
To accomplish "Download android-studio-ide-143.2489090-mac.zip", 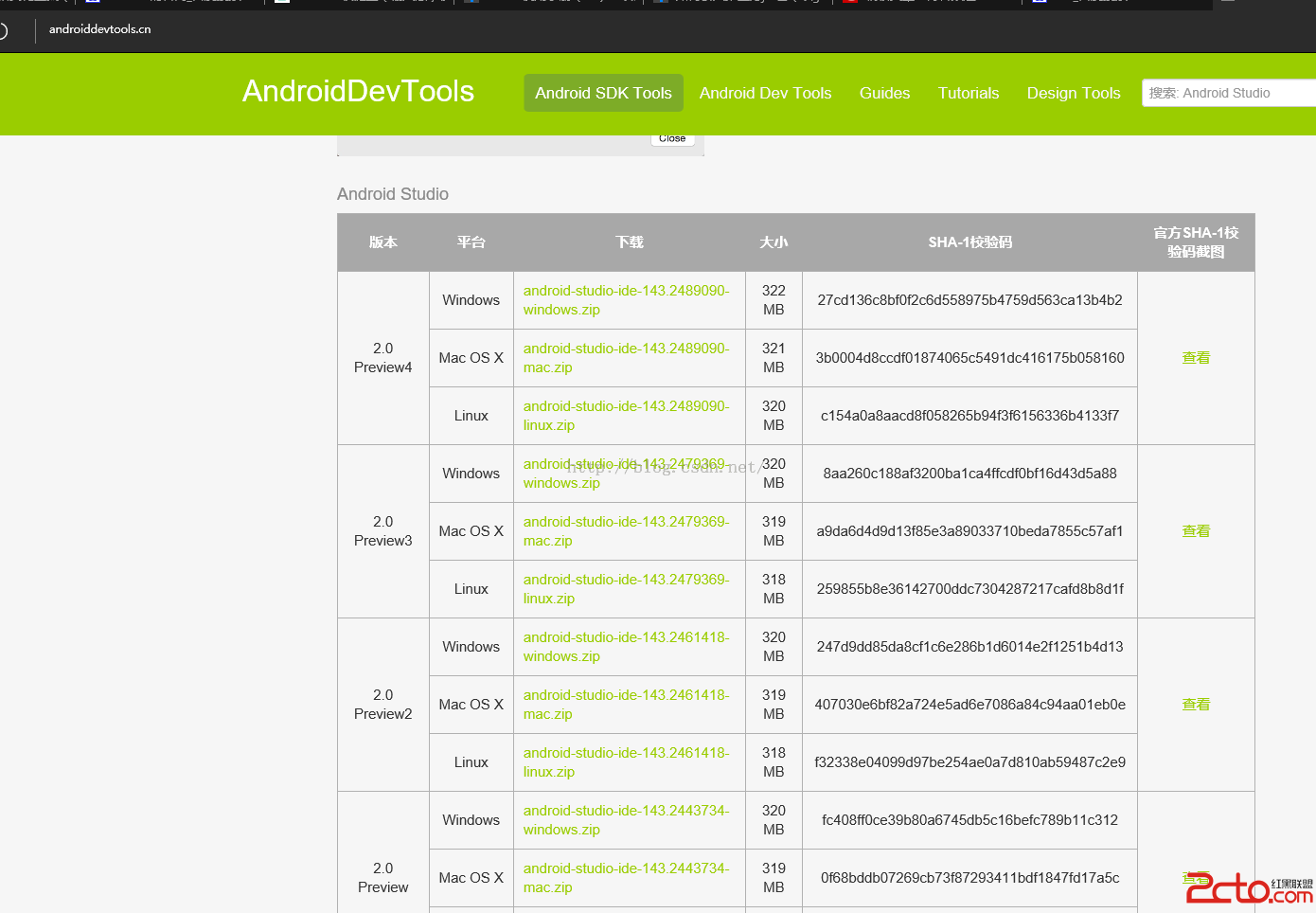I will (626, 358).
